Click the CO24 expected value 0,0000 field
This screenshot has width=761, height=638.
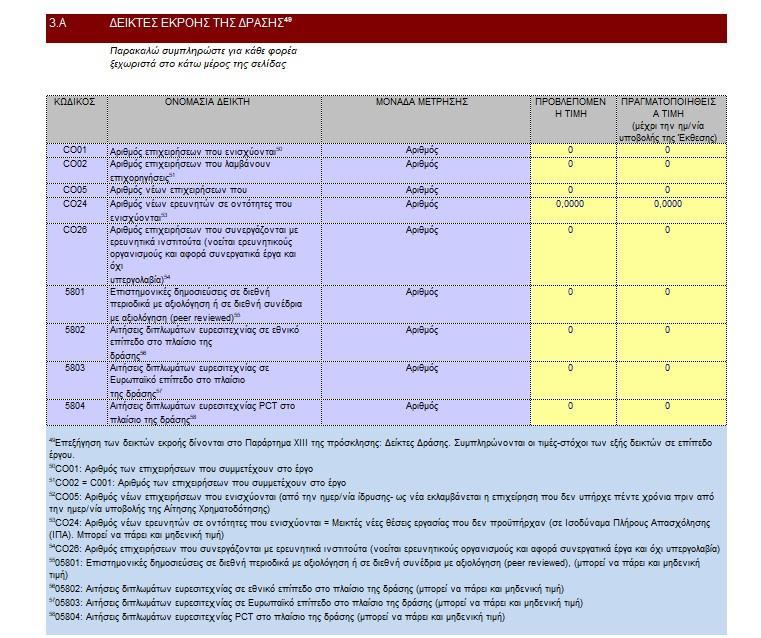coord(573,210)
